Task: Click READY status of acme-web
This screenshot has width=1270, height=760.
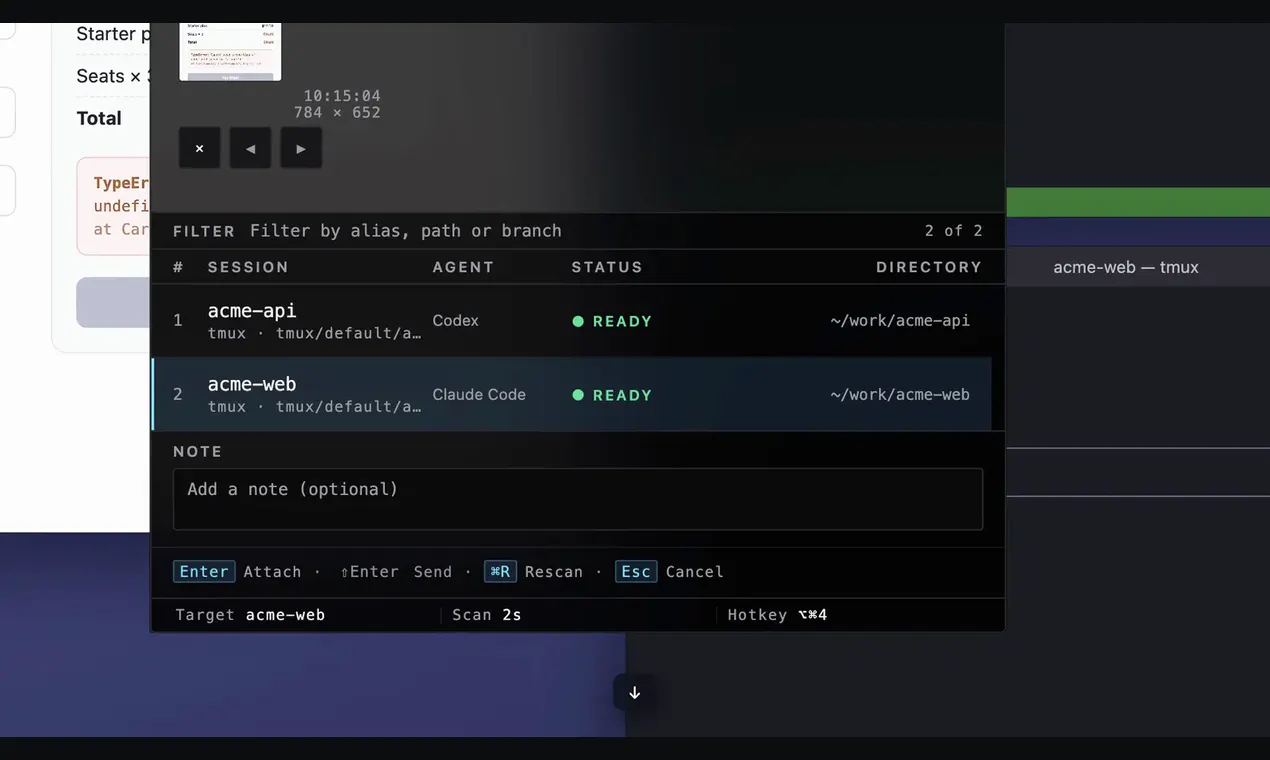Action: click(x=612, y=395)
